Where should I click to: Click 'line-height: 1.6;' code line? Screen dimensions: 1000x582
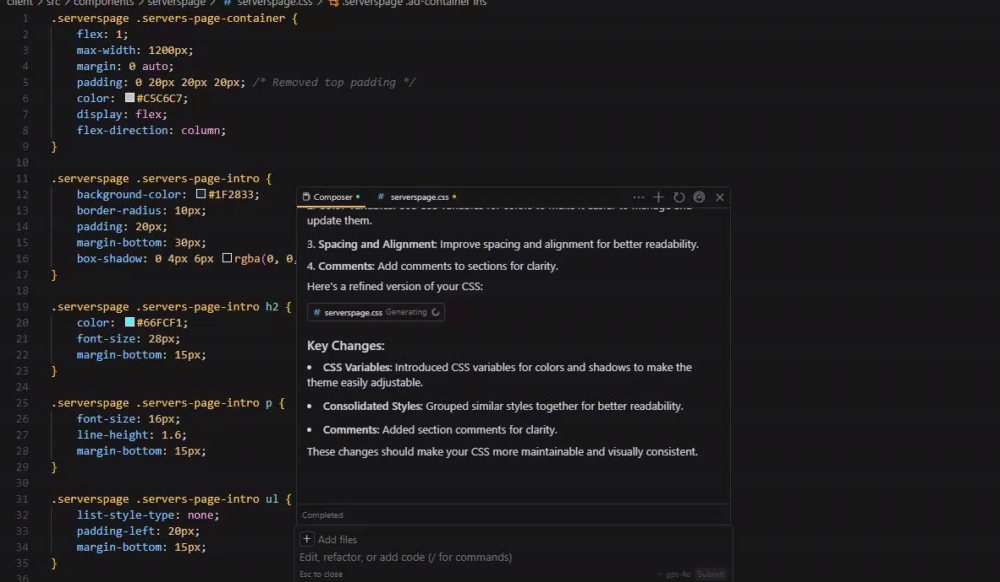(132, 435)
